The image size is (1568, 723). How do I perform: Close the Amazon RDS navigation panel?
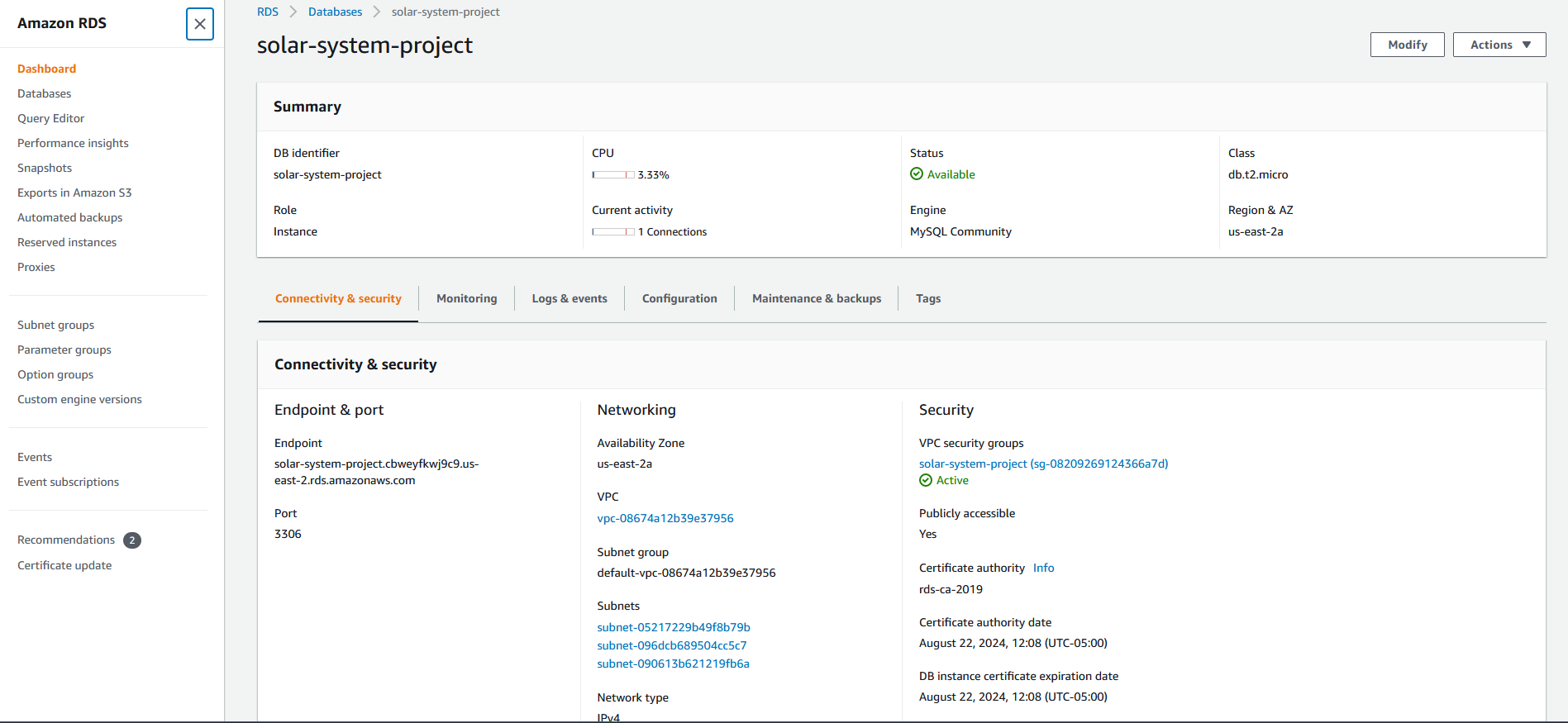[200, 24]
